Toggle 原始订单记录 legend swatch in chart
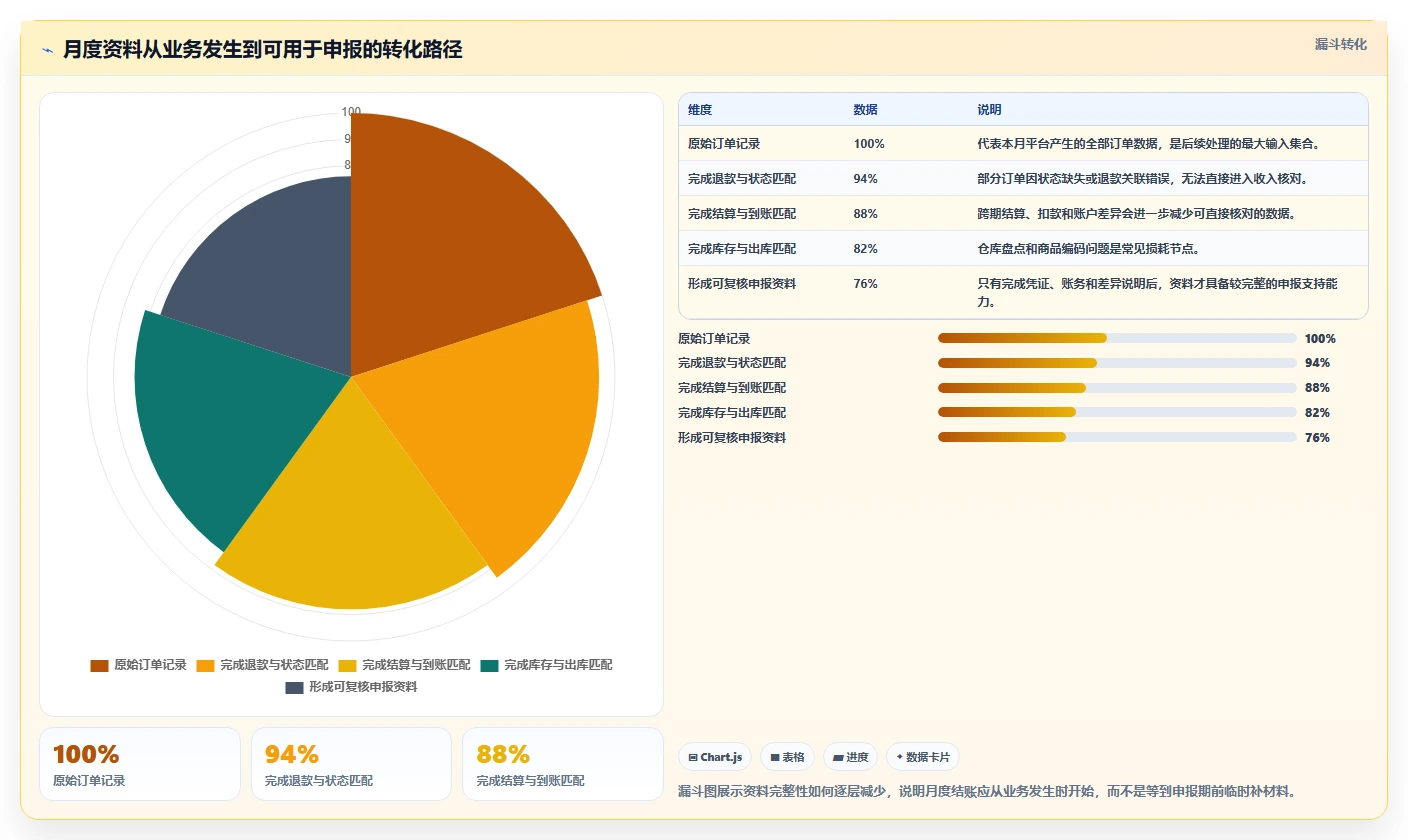 (99, 665)
